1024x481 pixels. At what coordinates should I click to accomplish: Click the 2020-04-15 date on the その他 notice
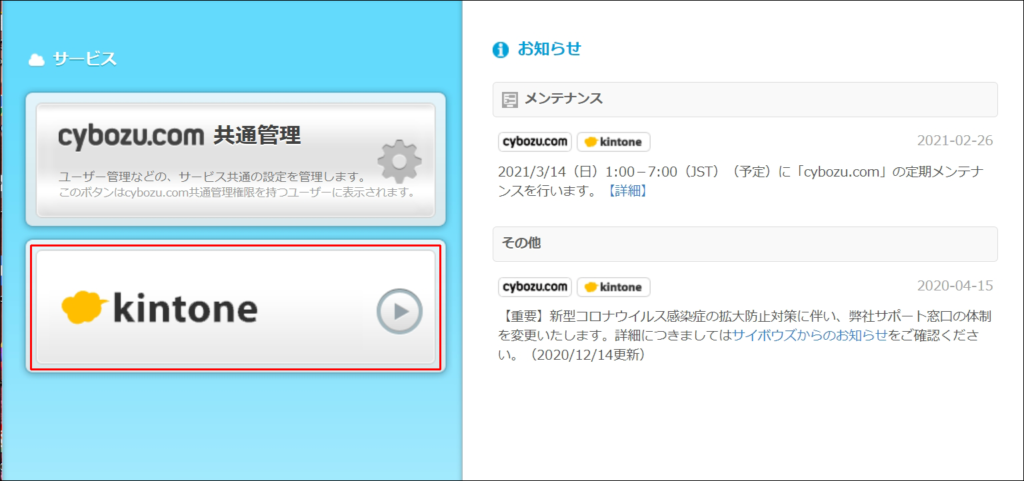[x=956, y=287]
